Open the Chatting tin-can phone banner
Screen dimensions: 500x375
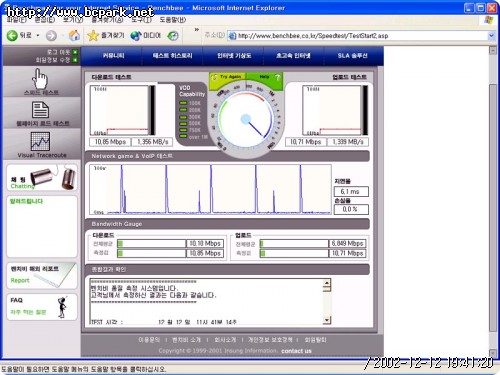tap(42, 178)
